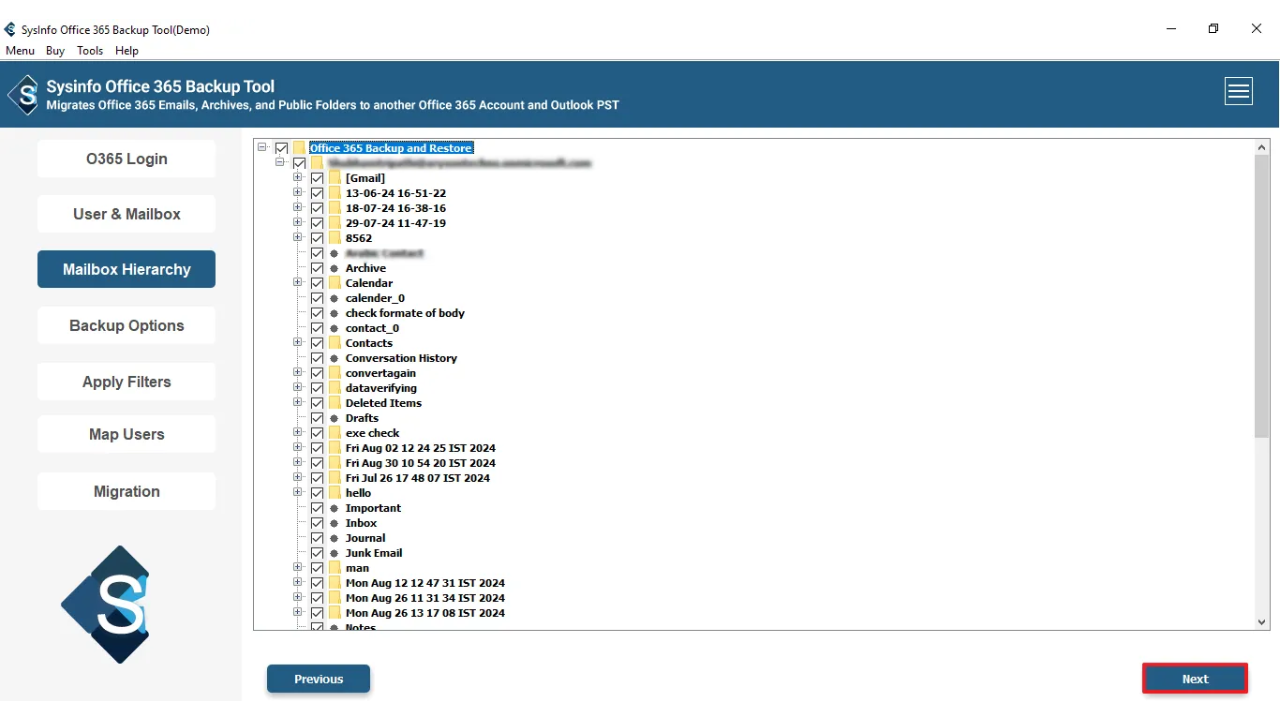The width and height of the screenshot is (1280, 720).
Task: Go to the O365 Login step
Action: 126,159
